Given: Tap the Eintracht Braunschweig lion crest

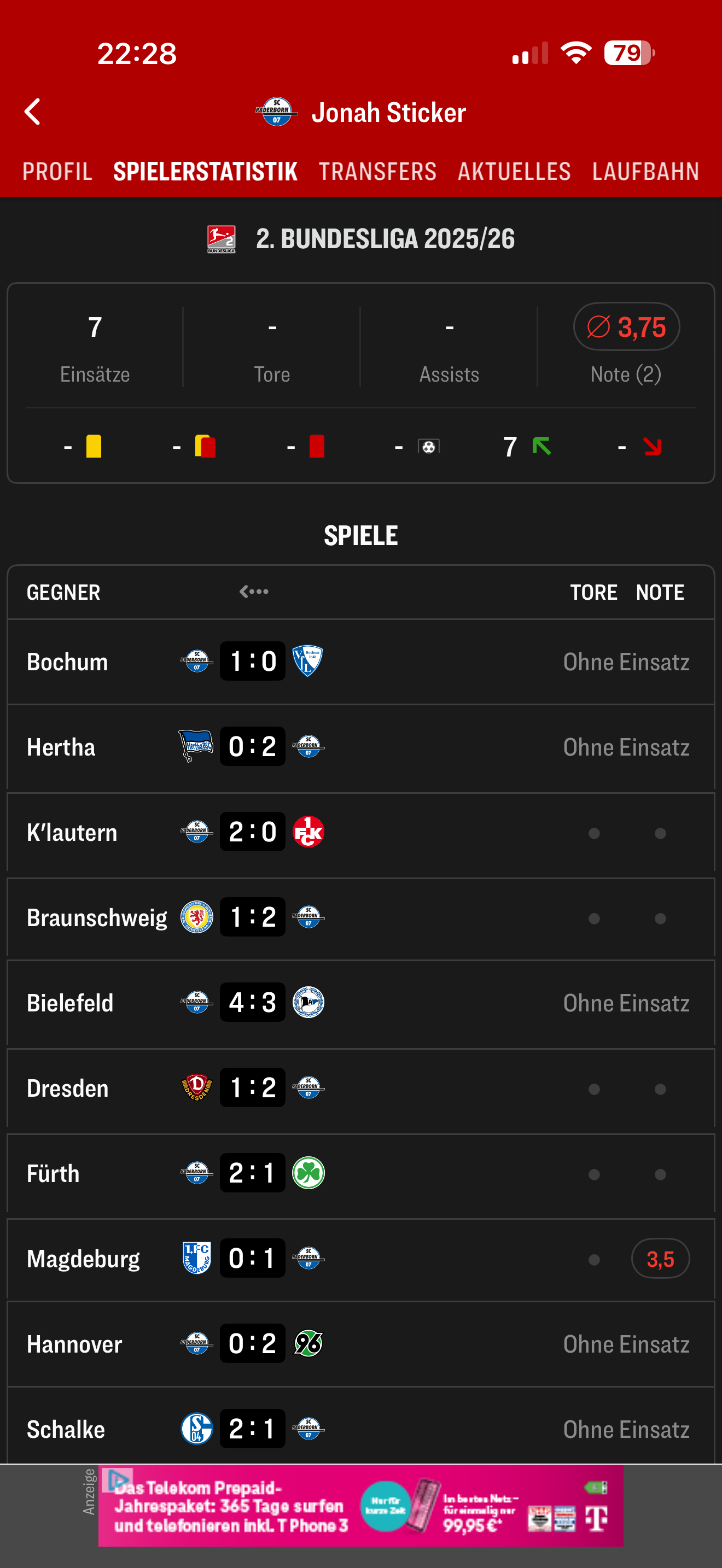Looking at the screenshot, I should pos(196,917).
